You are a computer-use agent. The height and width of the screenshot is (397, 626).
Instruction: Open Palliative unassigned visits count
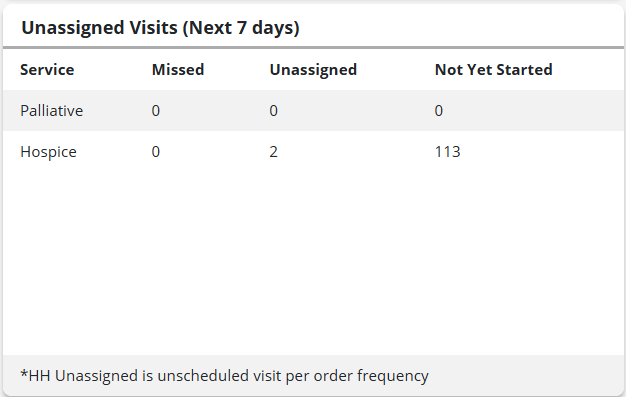click(x=273, y=111)
